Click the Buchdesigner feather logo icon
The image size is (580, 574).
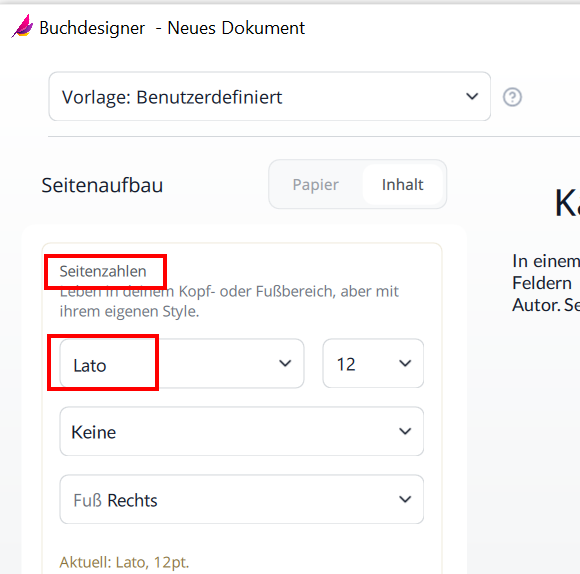22,26
